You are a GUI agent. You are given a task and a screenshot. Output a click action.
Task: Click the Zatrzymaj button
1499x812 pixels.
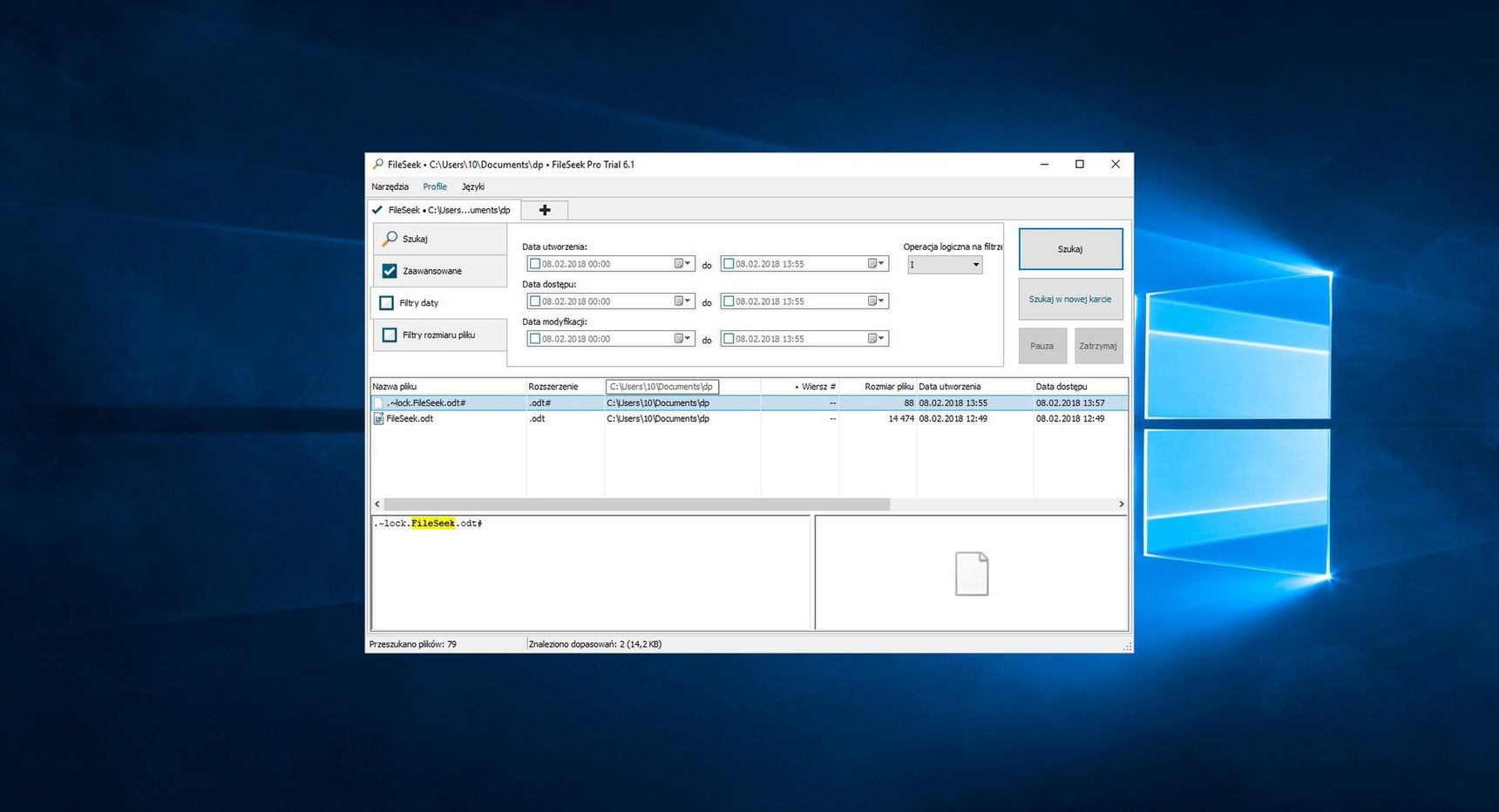[x=1098, y=346]
